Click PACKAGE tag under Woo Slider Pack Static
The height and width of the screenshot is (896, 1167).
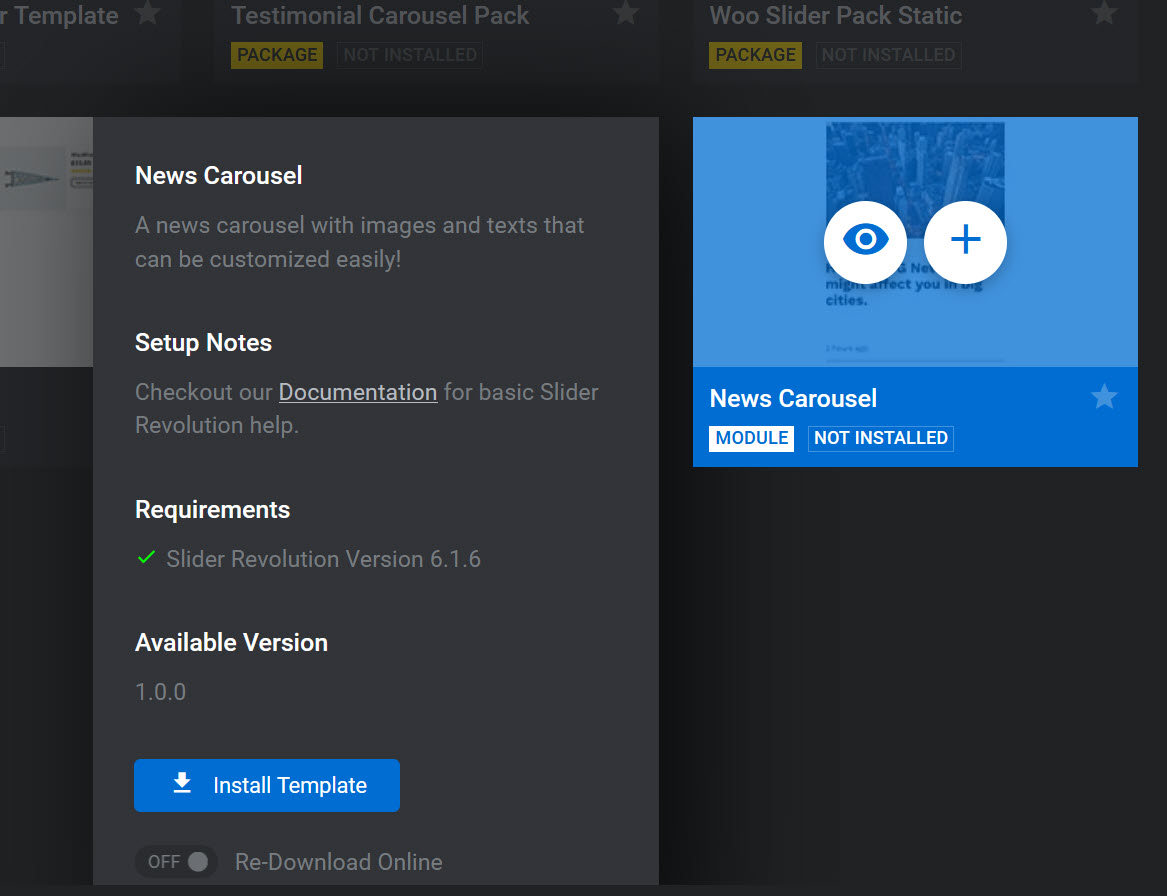(x=755, y=55)
